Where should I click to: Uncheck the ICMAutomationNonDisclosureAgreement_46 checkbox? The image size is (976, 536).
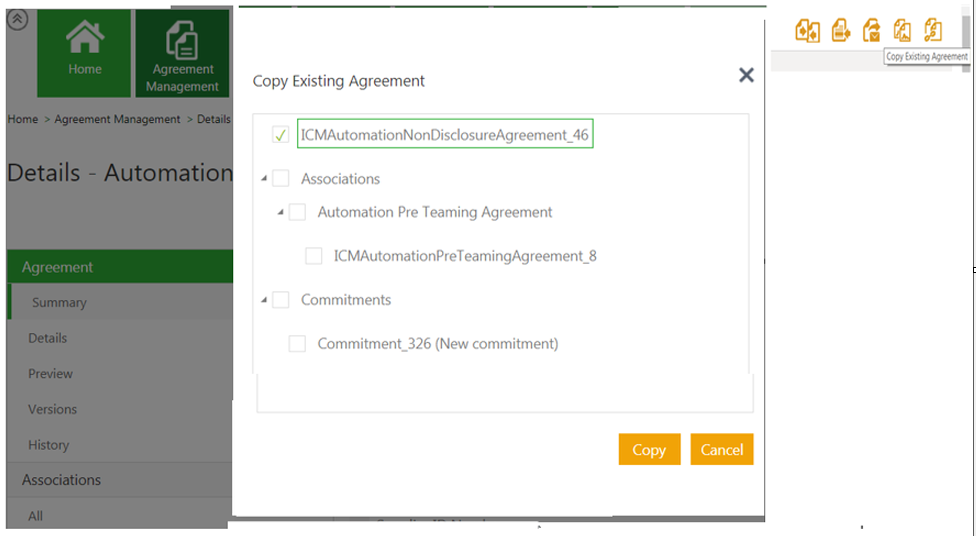280,135
